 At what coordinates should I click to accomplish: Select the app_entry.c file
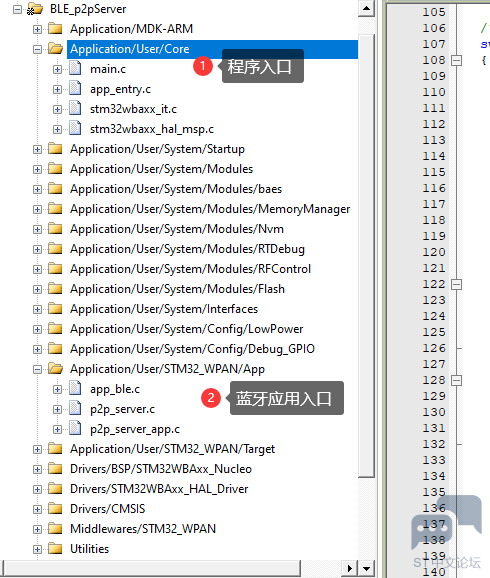point(120,89)
